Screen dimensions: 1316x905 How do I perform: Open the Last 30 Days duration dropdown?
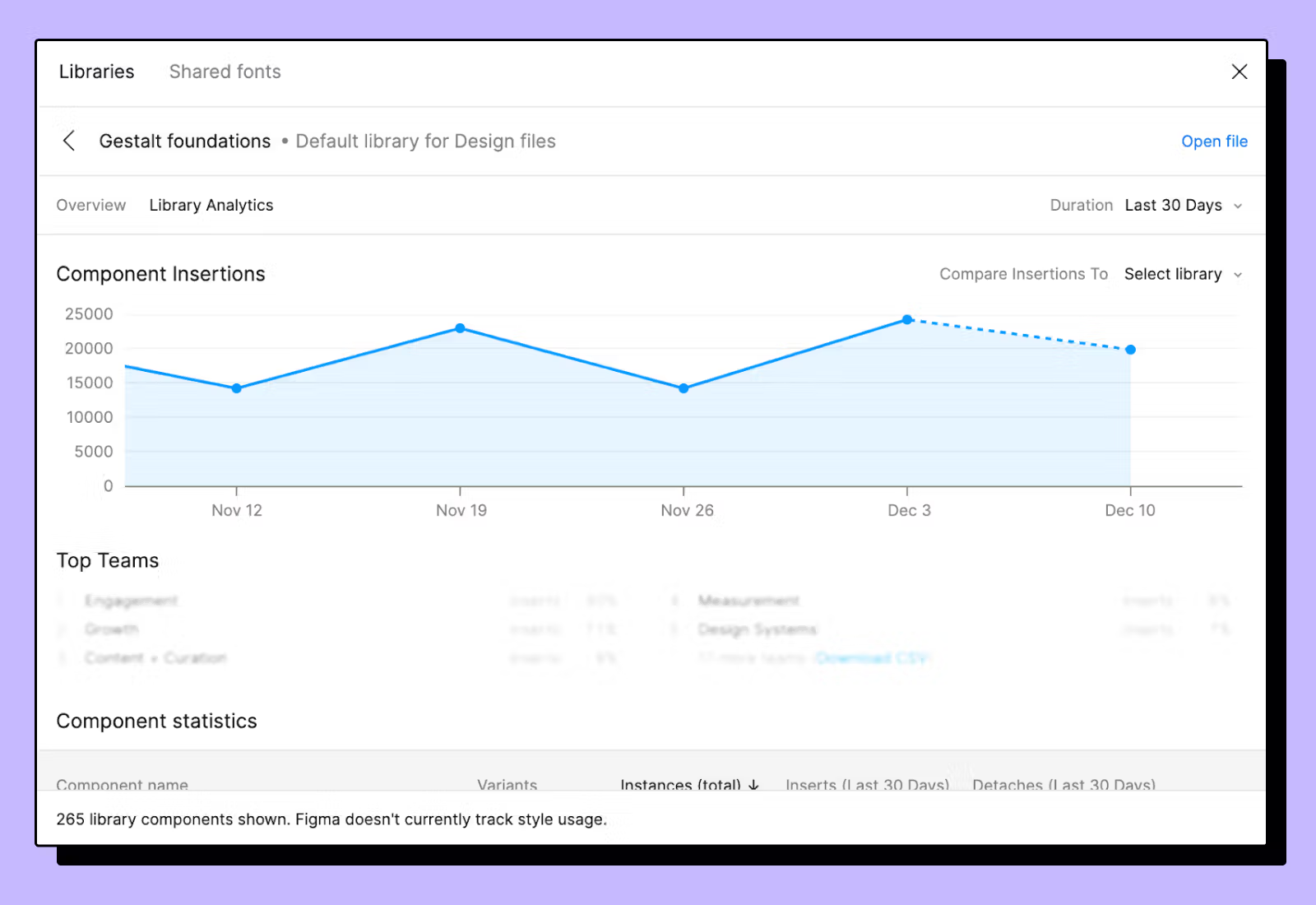point(1184,205)
